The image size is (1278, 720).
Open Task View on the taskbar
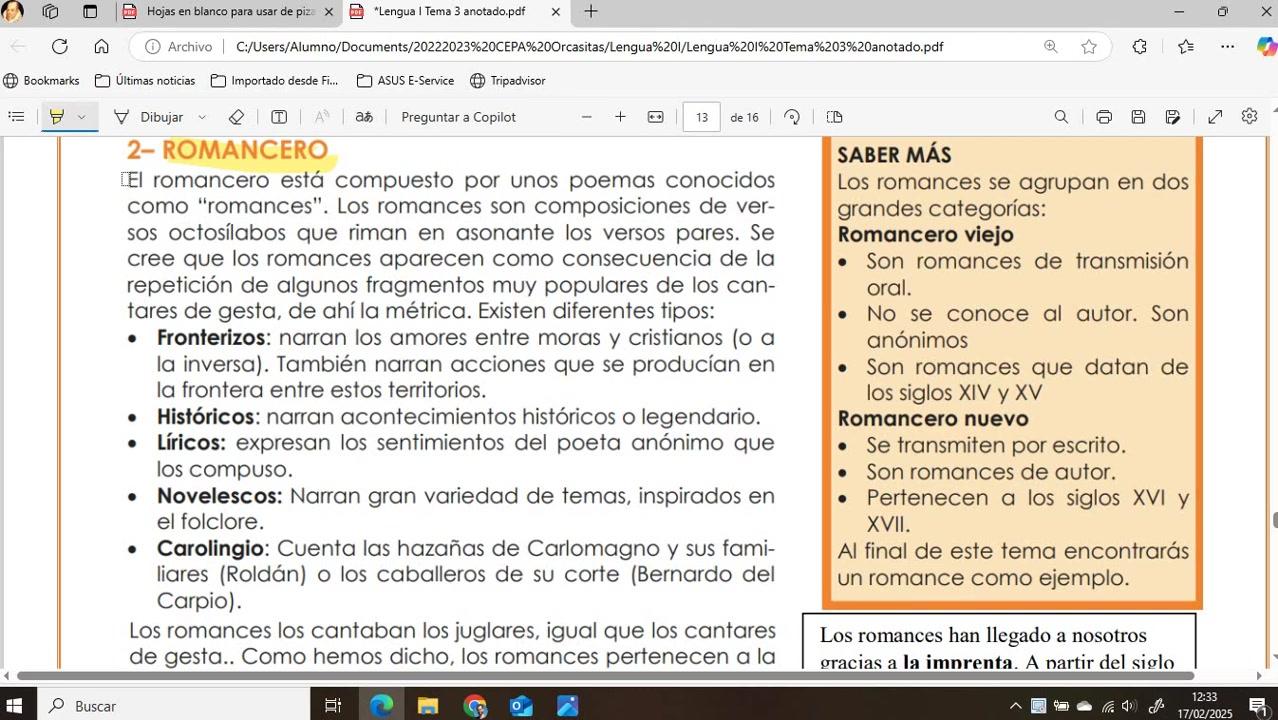(x=333, y=705)
